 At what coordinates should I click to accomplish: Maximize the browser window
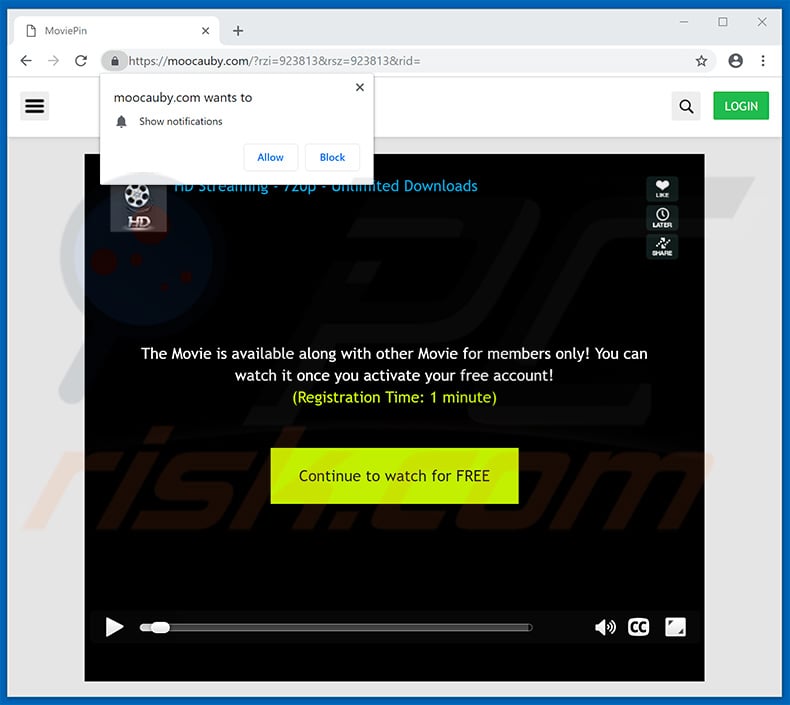[x=723, y=22]
